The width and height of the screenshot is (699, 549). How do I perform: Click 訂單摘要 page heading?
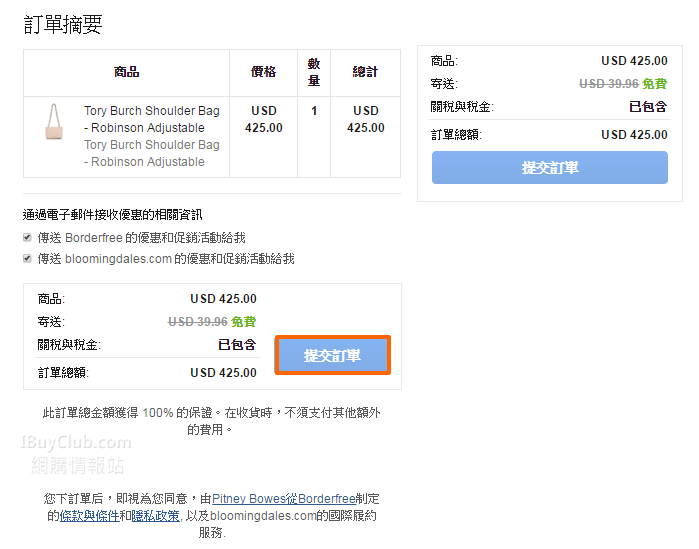pos(63,25)
